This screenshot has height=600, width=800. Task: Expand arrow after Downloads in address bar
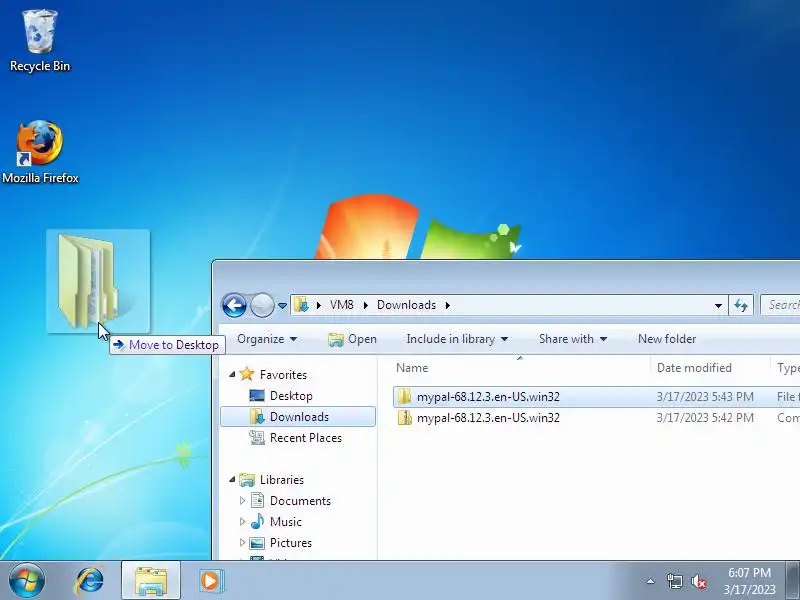tap(447, 305)
